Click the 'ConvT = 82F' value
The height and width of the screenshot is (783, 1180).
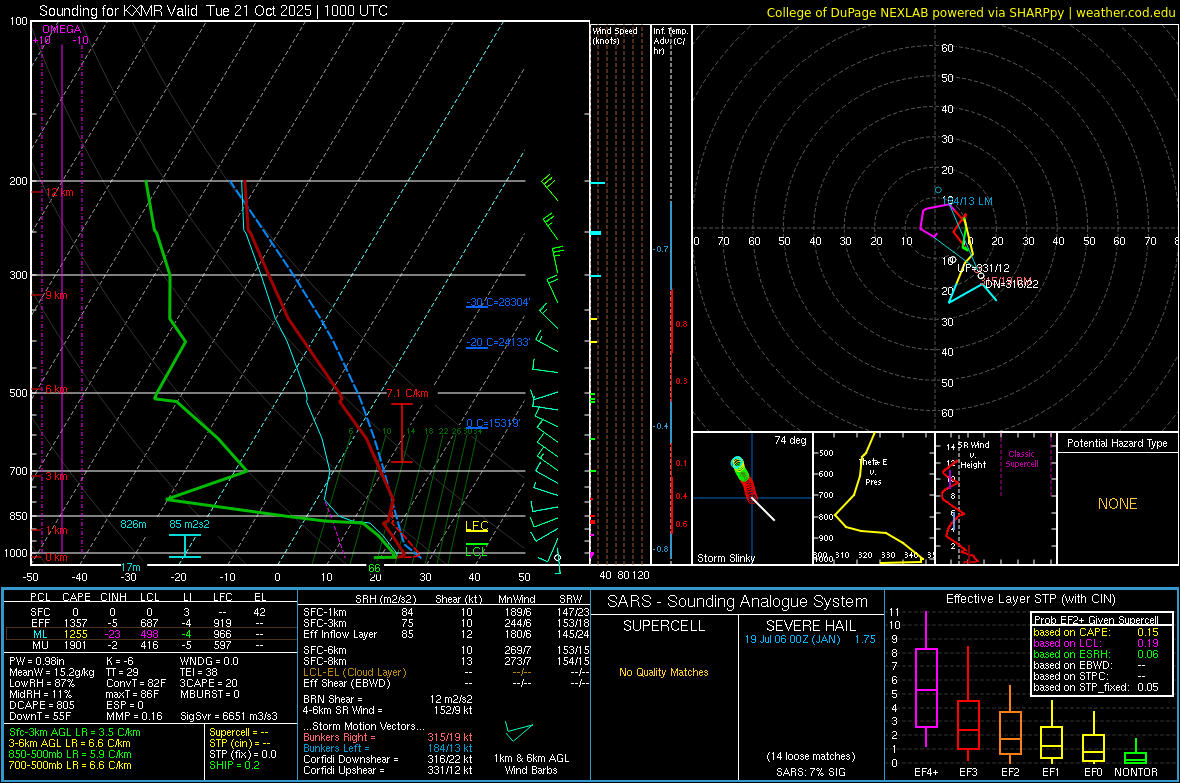pos(135,683)
